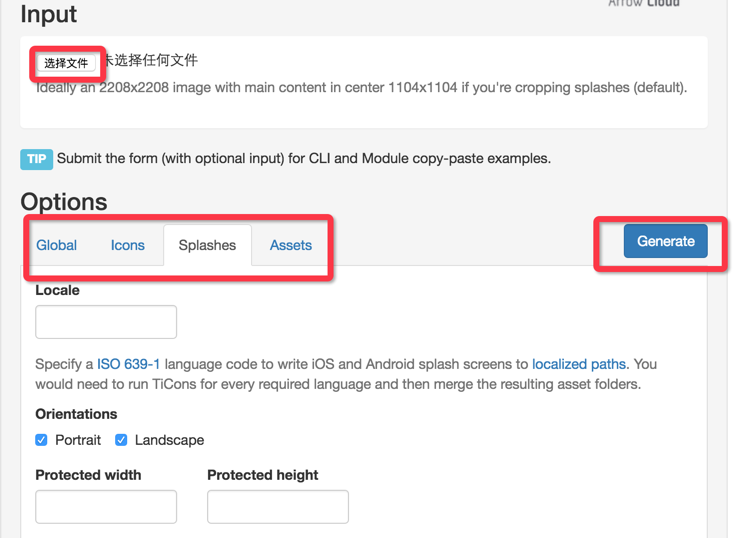Screen dimensions: 740x538
Task: Click the 未选择任何文件 file status text
Action: [150, 61]
